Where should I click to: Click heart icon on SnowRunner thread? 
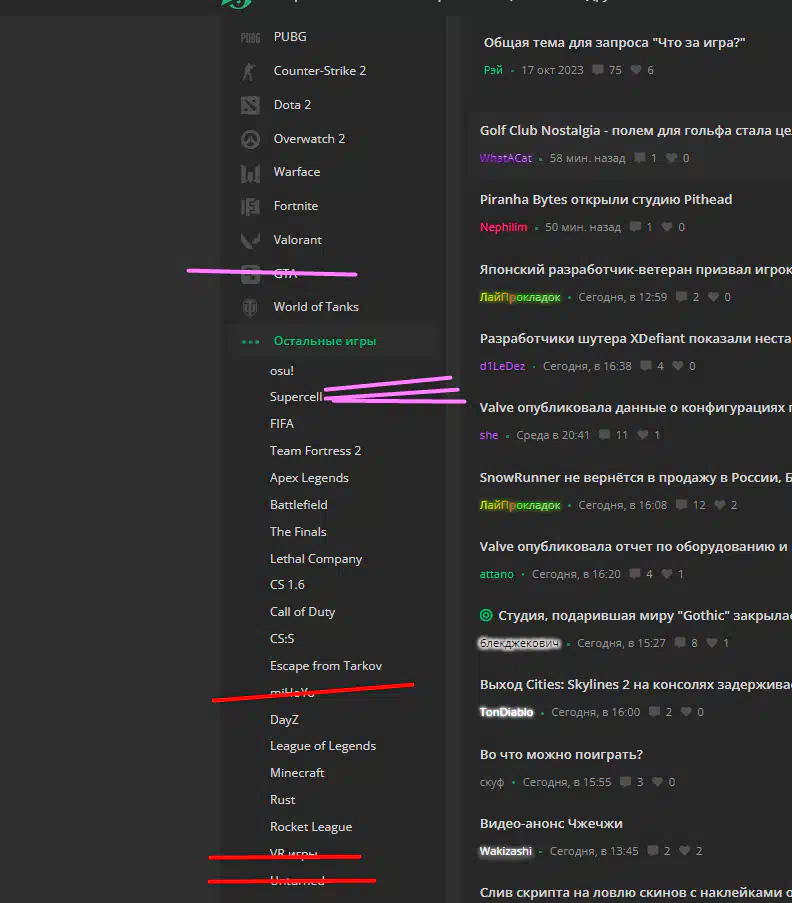719,505
